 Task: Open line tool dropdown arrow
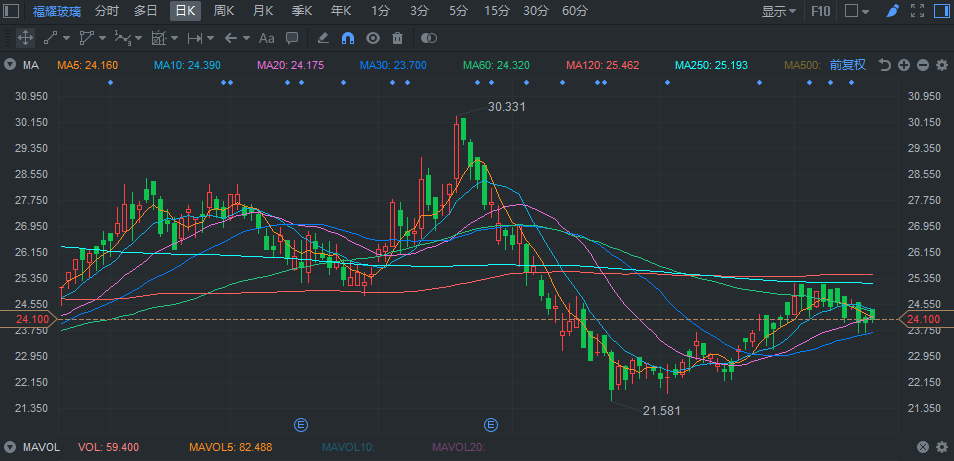click(66, 38)
